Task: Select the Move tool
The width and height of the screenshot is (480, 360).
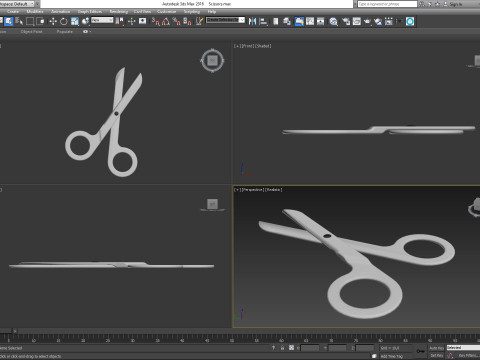Action: [x=53, y=22]
